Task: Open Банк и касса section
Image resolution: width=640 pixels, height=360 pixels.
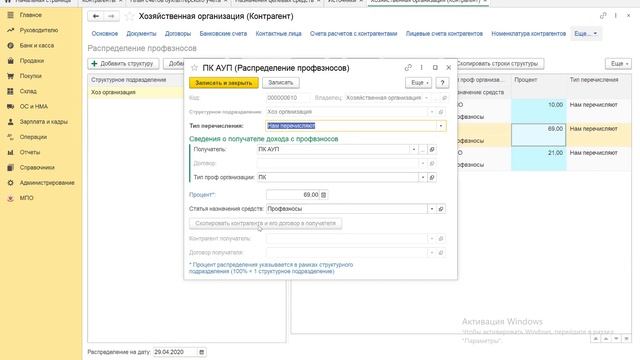Action: [x=37, y=45]
